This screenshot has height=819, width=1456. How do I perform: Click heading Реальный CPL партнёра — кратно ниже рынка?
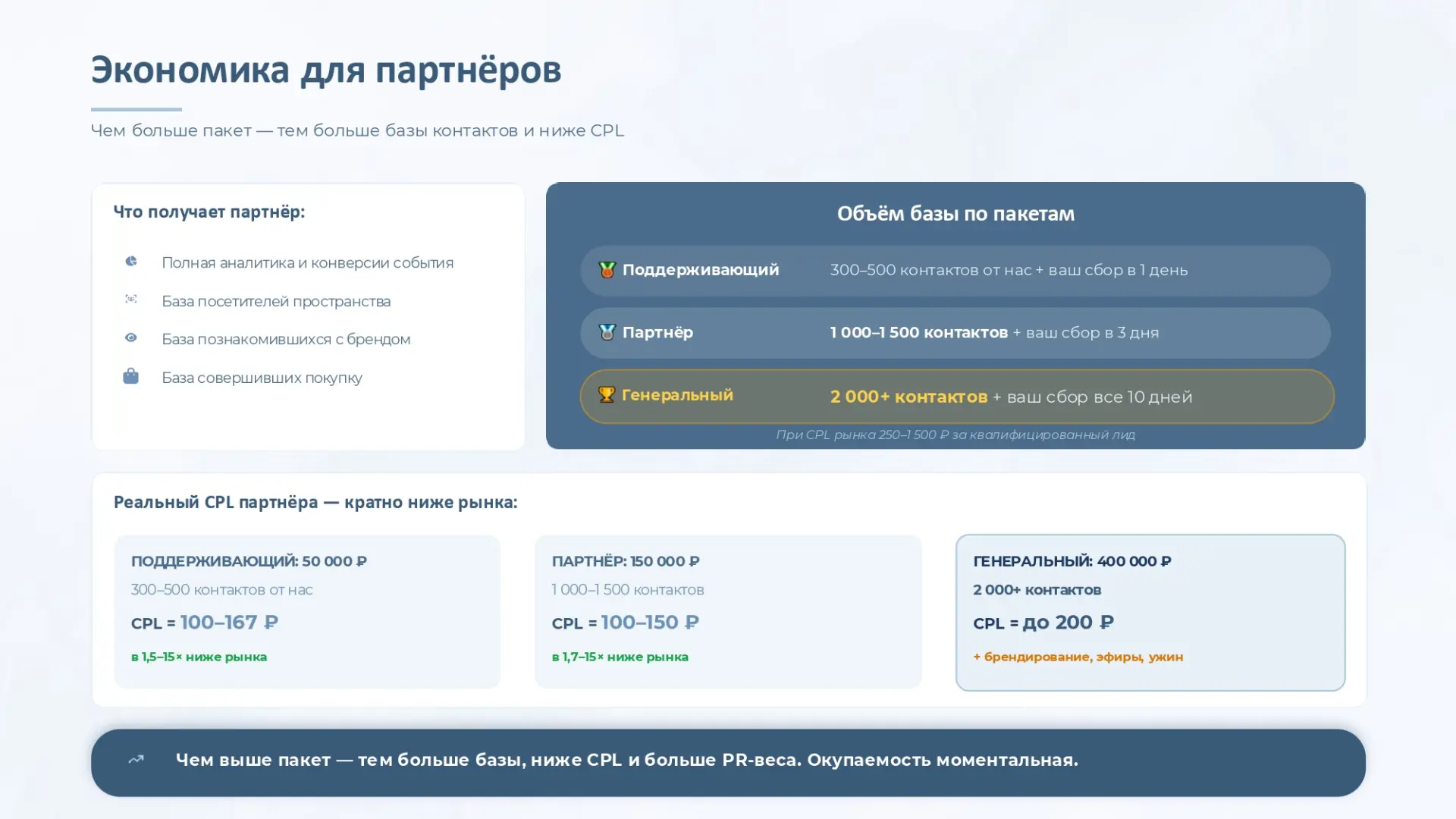(x=315, y=502)
